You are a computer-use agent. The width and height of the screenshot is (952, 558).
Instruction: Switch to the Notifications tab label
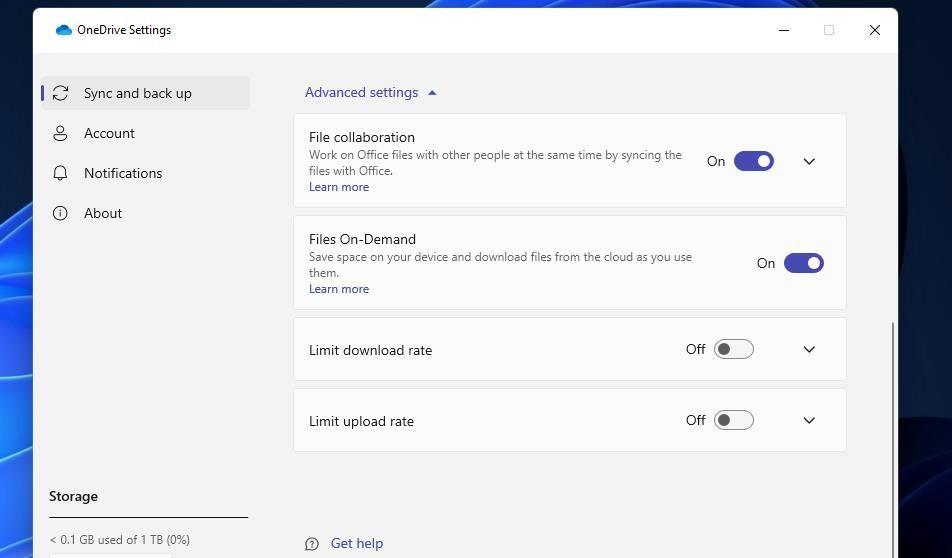coord(123,173)
